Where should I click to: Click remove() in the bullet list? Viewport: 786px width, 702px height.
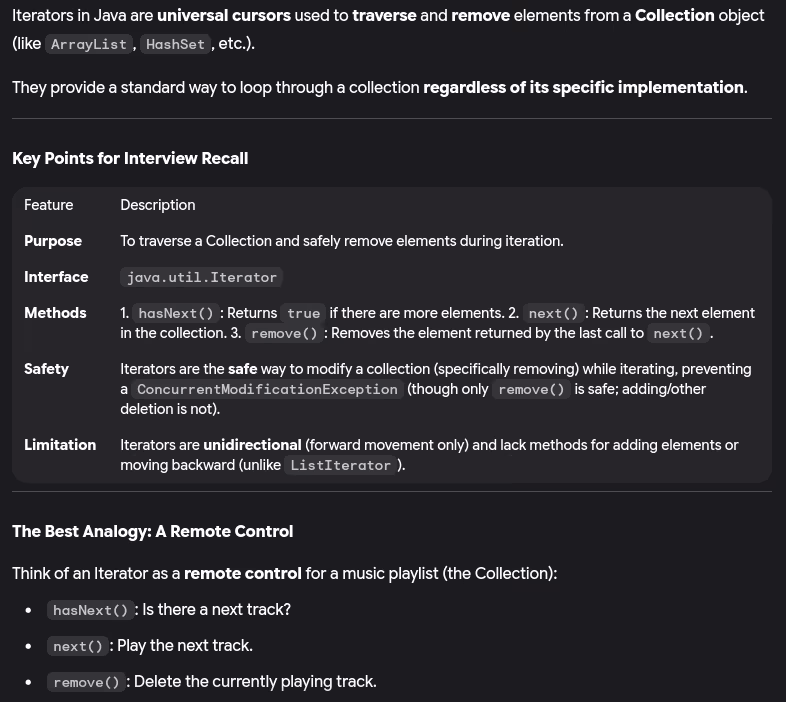[86, 682]
